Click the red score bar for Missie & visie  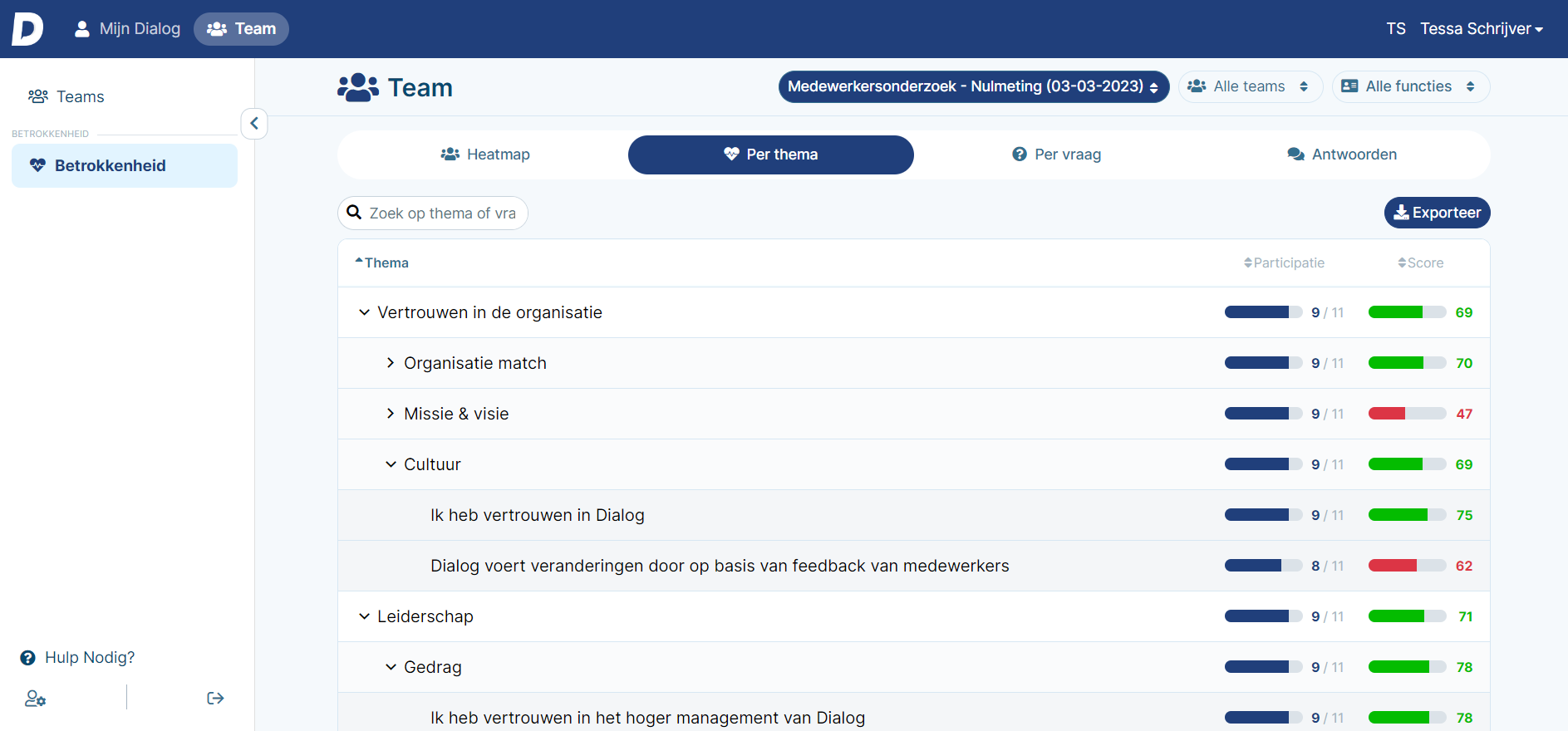[1408, 414]
